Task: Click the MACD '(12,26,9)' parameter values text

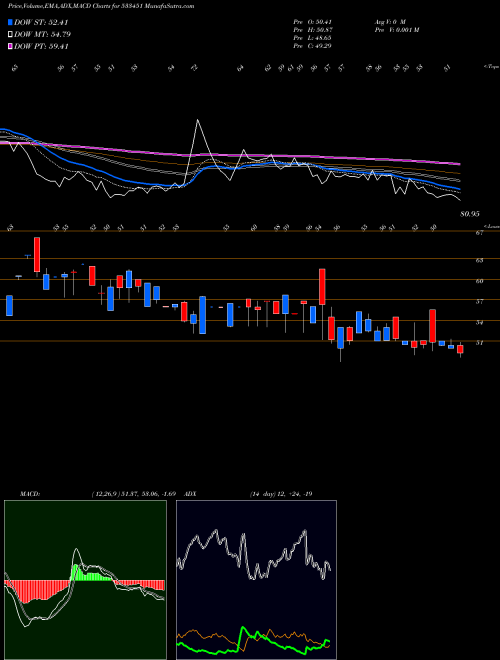Action: (x=136, y=493)
